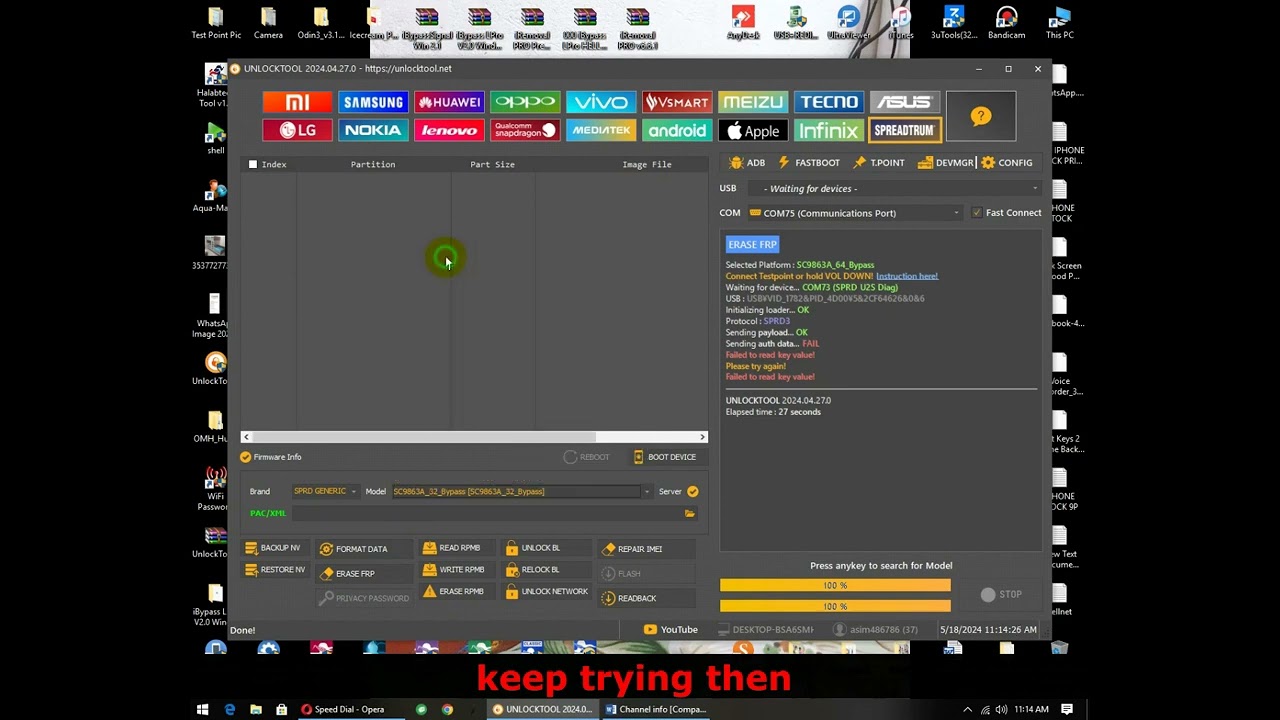Select the Lenovo brand tile
The width and height of the screenshot is (1280, 720).
(x=449, y=130)
